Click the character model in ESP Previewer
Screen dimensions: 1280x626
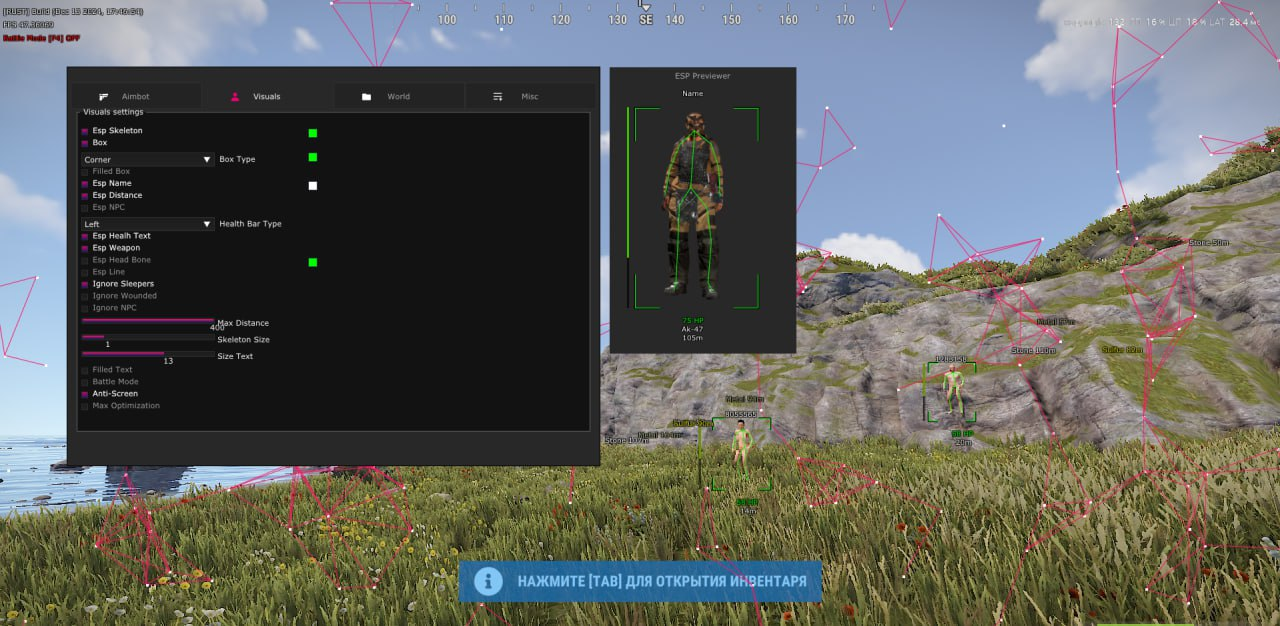click(693, 205)
